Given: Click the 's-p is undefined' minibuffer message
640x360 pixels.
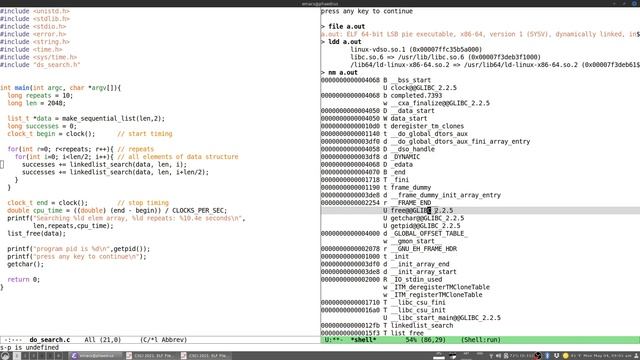Looking at the screenshot, I should (x=29, y=348).
